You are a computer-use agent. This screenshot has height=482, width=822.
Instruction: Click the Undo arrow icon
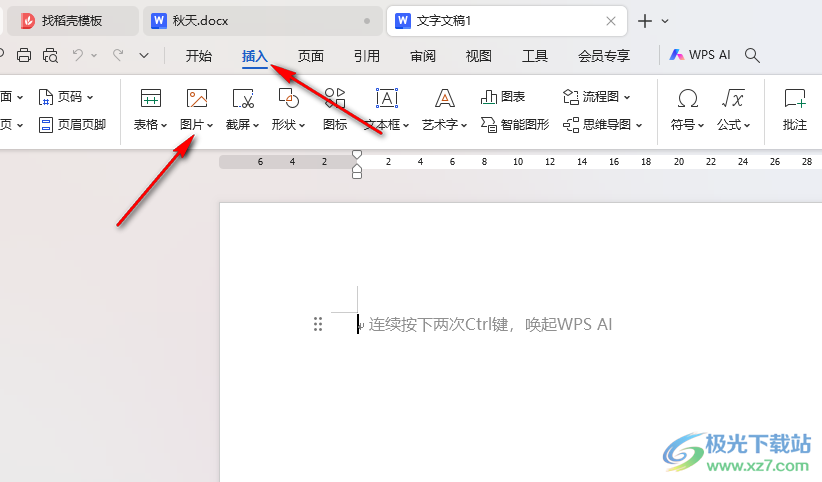[78, 55]
